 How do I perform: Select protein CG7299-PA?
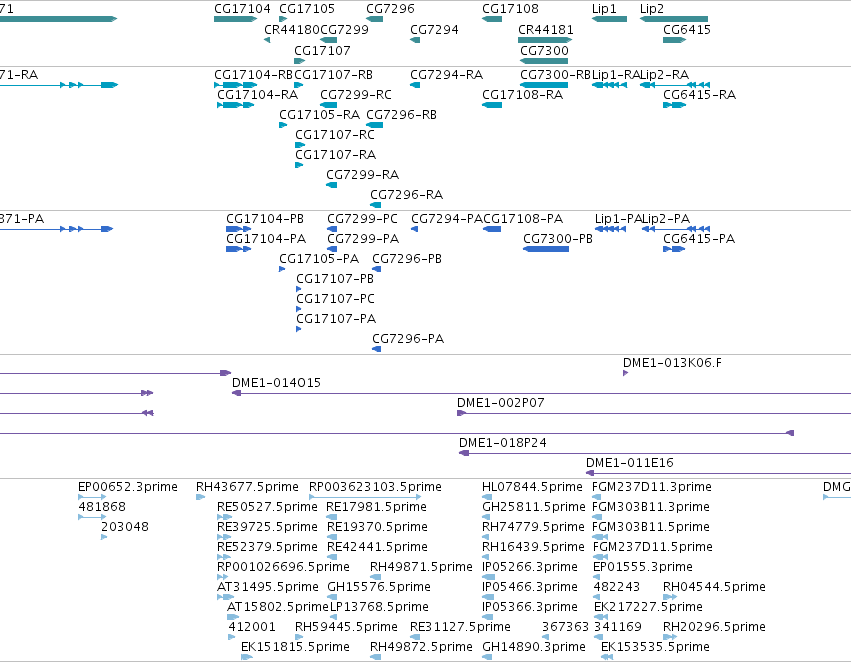[x=332, y=249]
